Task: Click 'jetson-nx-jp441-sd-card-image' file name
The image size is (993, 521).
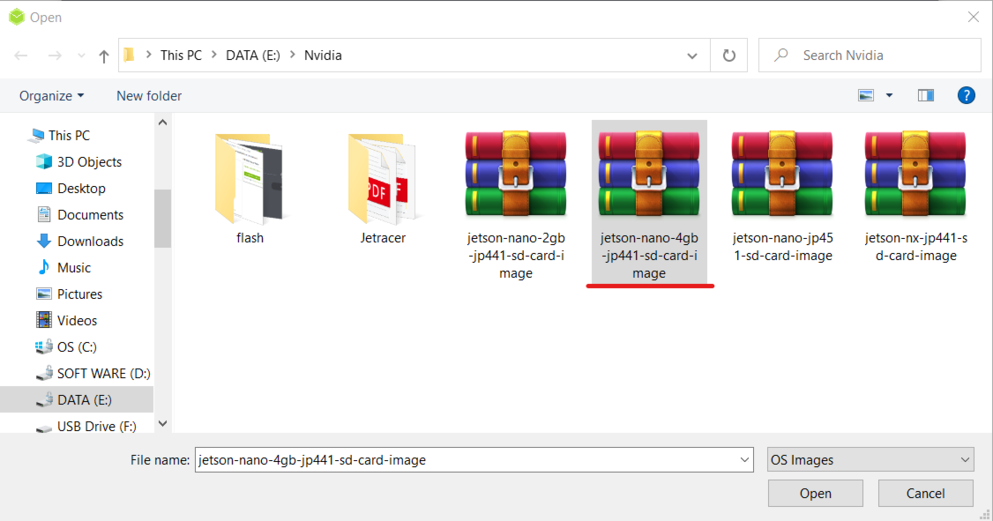Action: (916, 247)
